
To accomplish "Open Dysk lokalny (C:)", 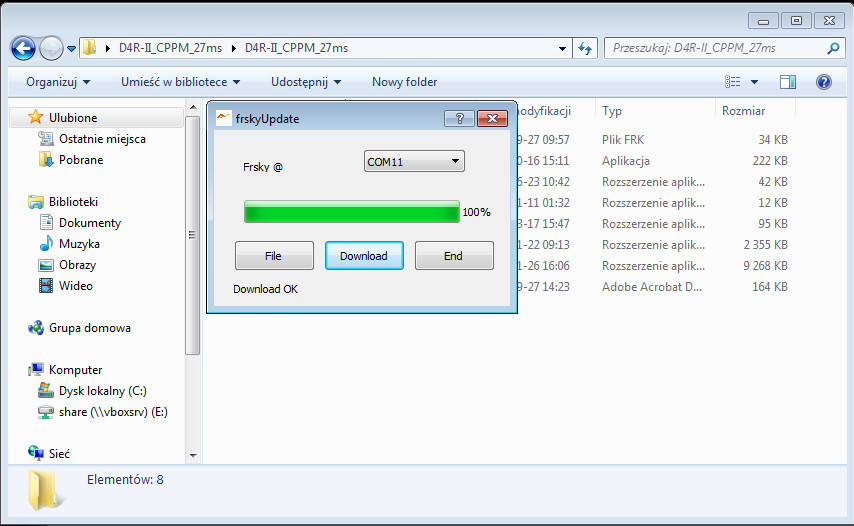I will tap(102, 391).
